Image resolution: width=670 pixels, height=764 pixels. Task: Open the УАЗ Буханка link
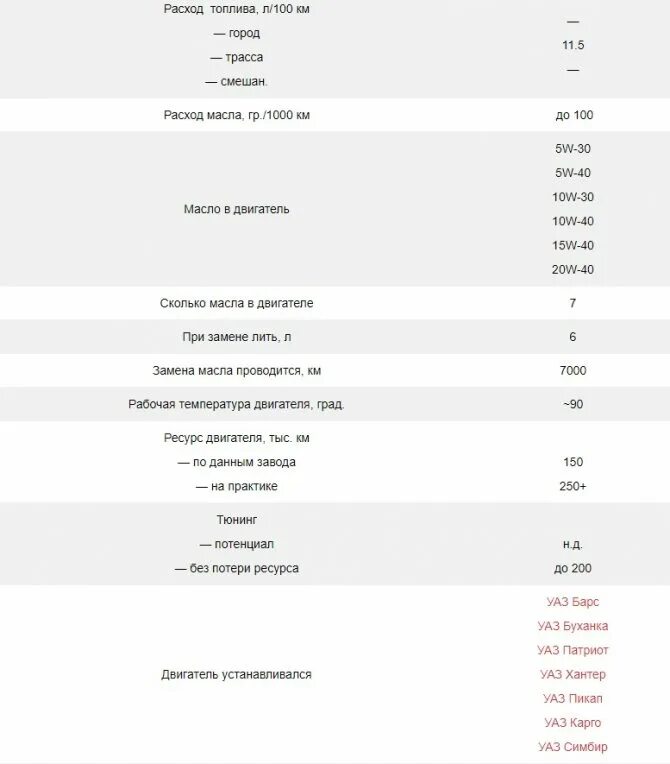tap(573, 626)
